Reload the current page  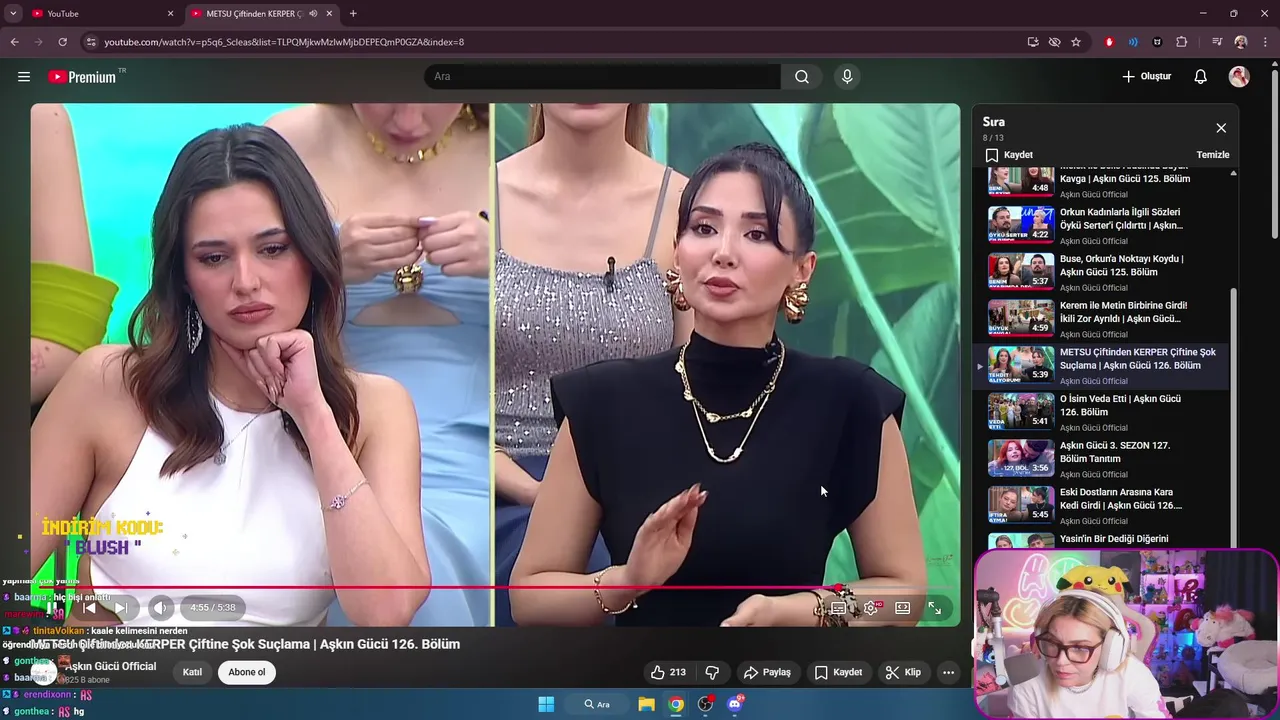click(62, 42)
